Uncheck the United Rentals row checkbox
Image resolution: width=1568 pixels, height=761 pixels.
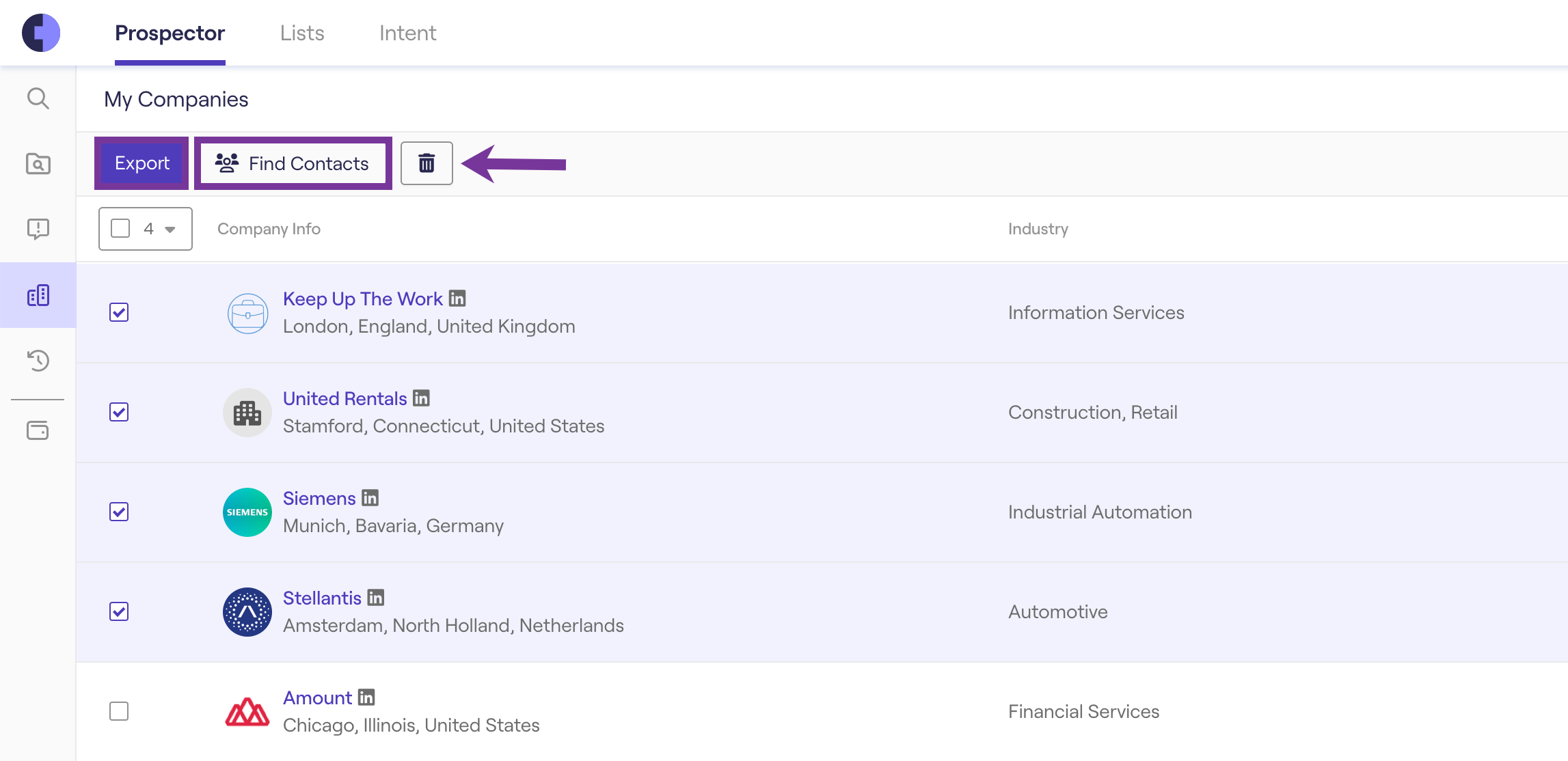pyautogui.click(x=119, y=412)
